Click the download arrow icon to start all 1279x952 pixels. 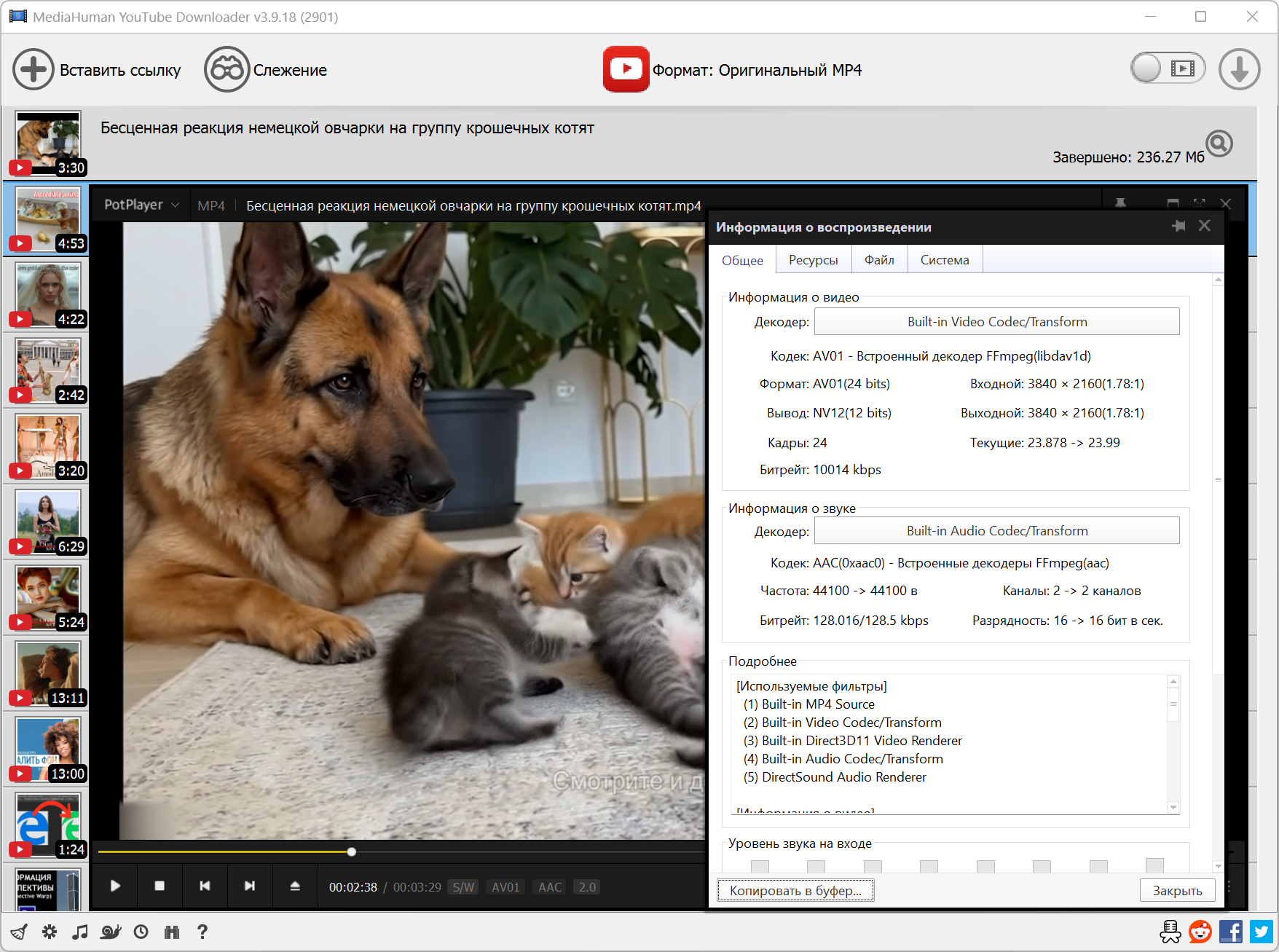point(1239,70)
